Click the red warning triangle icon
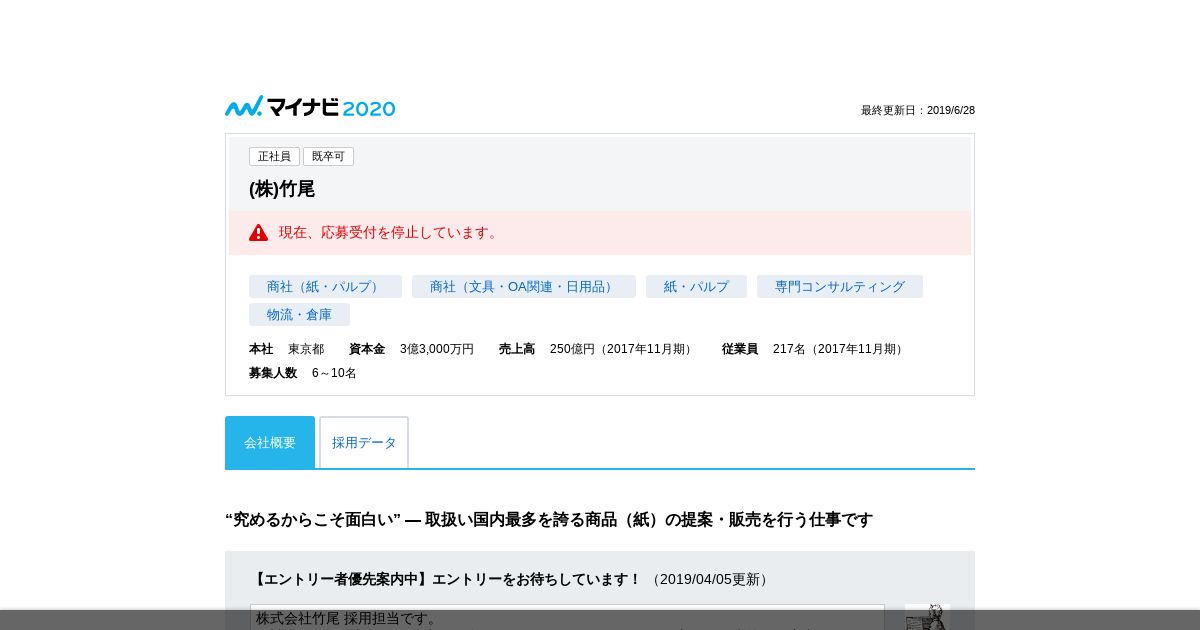Image resolution: width=1200 pixels, height=630 pixels. (x=258, y=232)
